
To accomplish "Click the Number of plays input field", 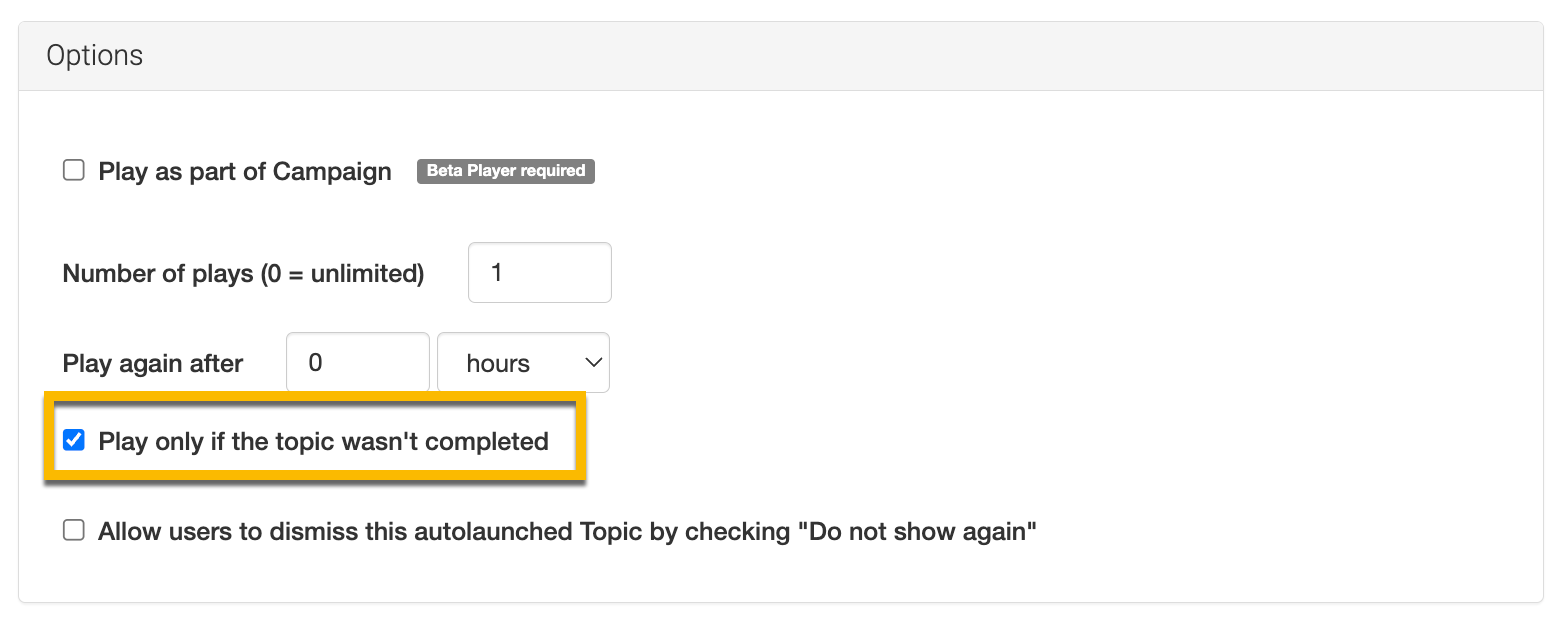I will coord(539,273).
